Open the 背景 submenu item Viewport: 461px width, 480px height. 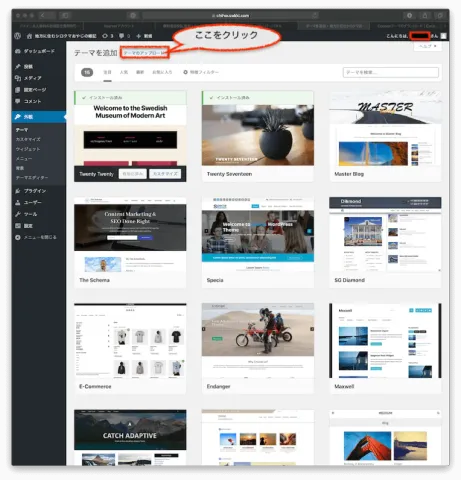[x=20, y=168]
